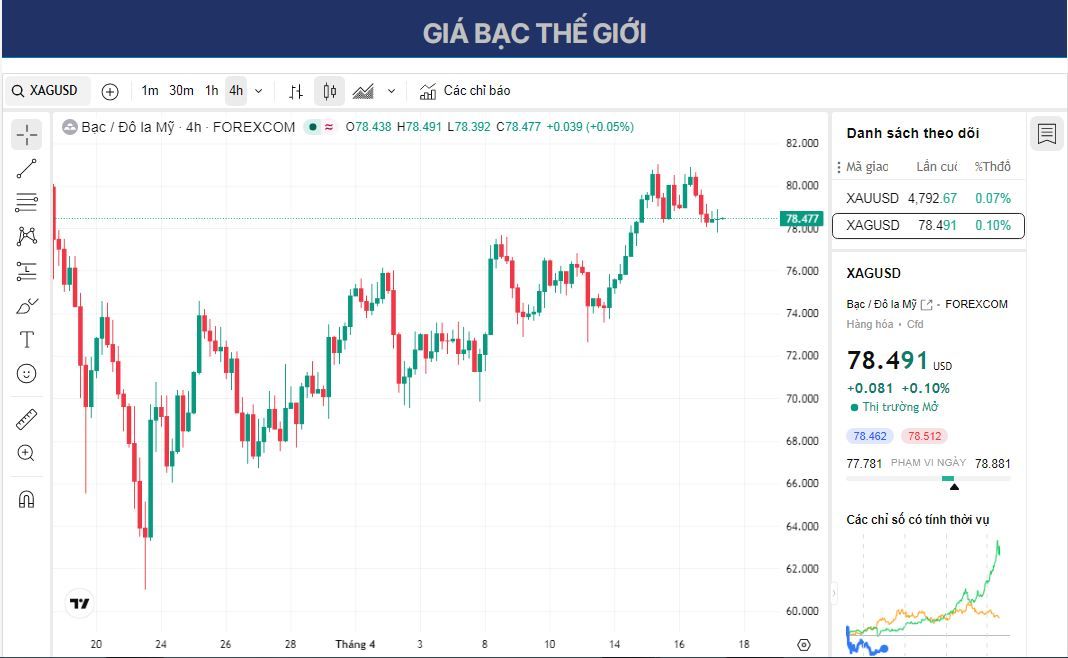
Task: Select the ruler measure tool
Action: click(x=27, y=419)
